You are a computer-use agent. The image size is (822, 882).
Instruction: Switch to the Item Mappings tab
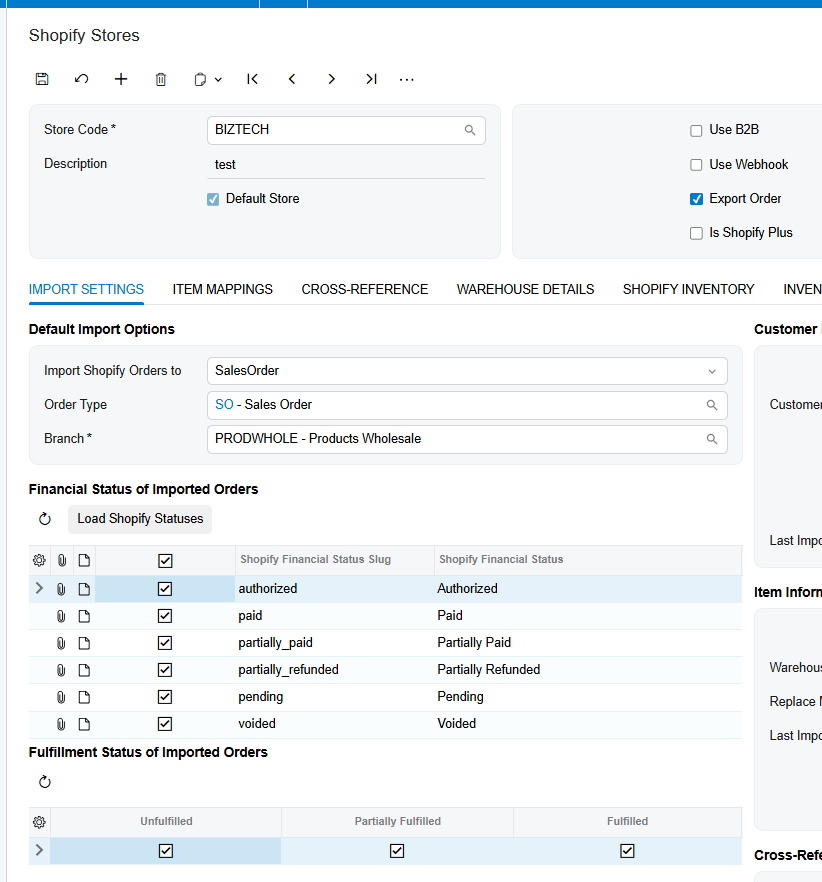click(222, 289)
